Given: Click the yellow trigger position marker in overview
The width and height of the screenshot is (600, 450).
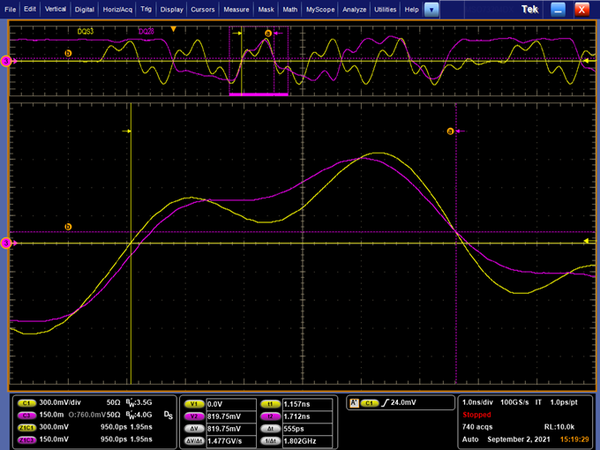Looking at the screenshot, I should [x=175, y=29].
